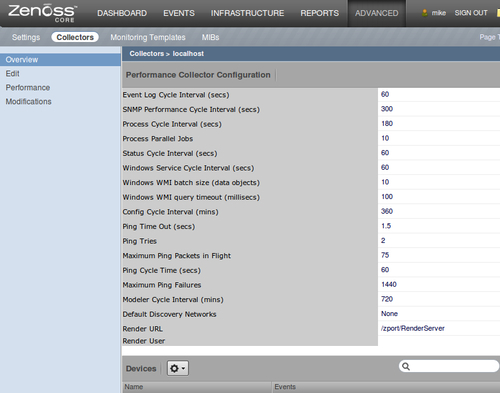500x393 pixels.
Task: Select Overview in the left sidebar
Action: point(60,60)
